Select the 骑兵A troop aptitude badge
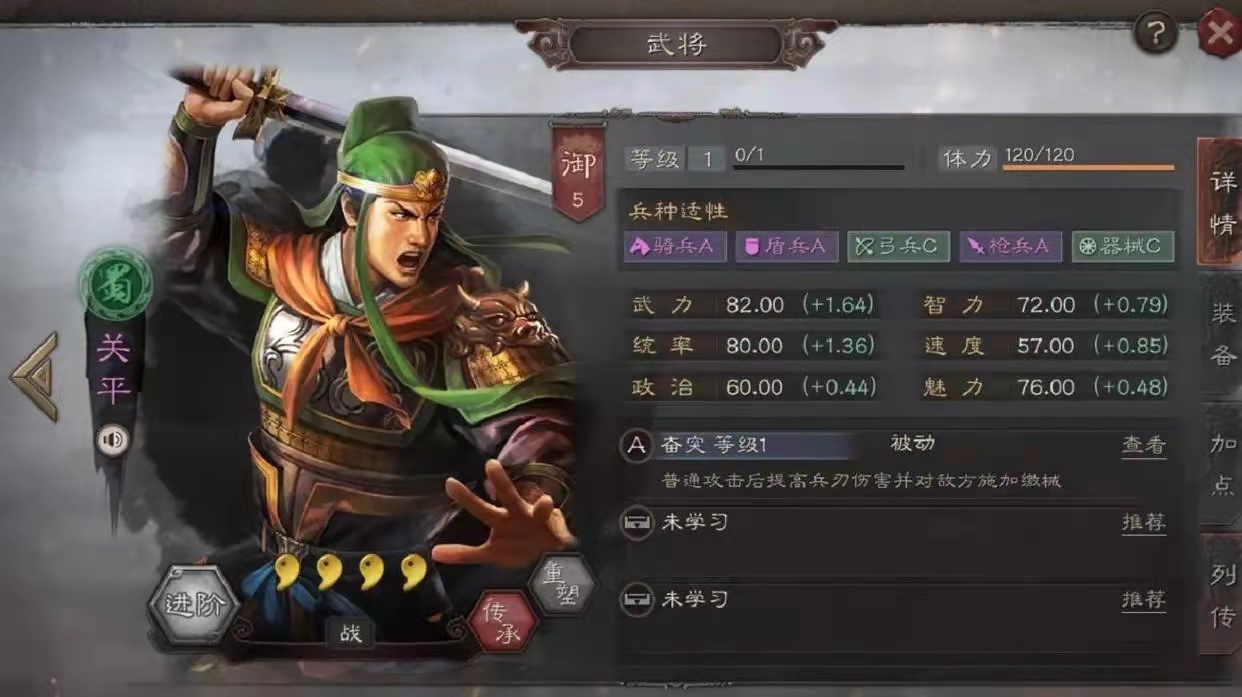Viewport: 1242px width, 697px height. [676, 247]
